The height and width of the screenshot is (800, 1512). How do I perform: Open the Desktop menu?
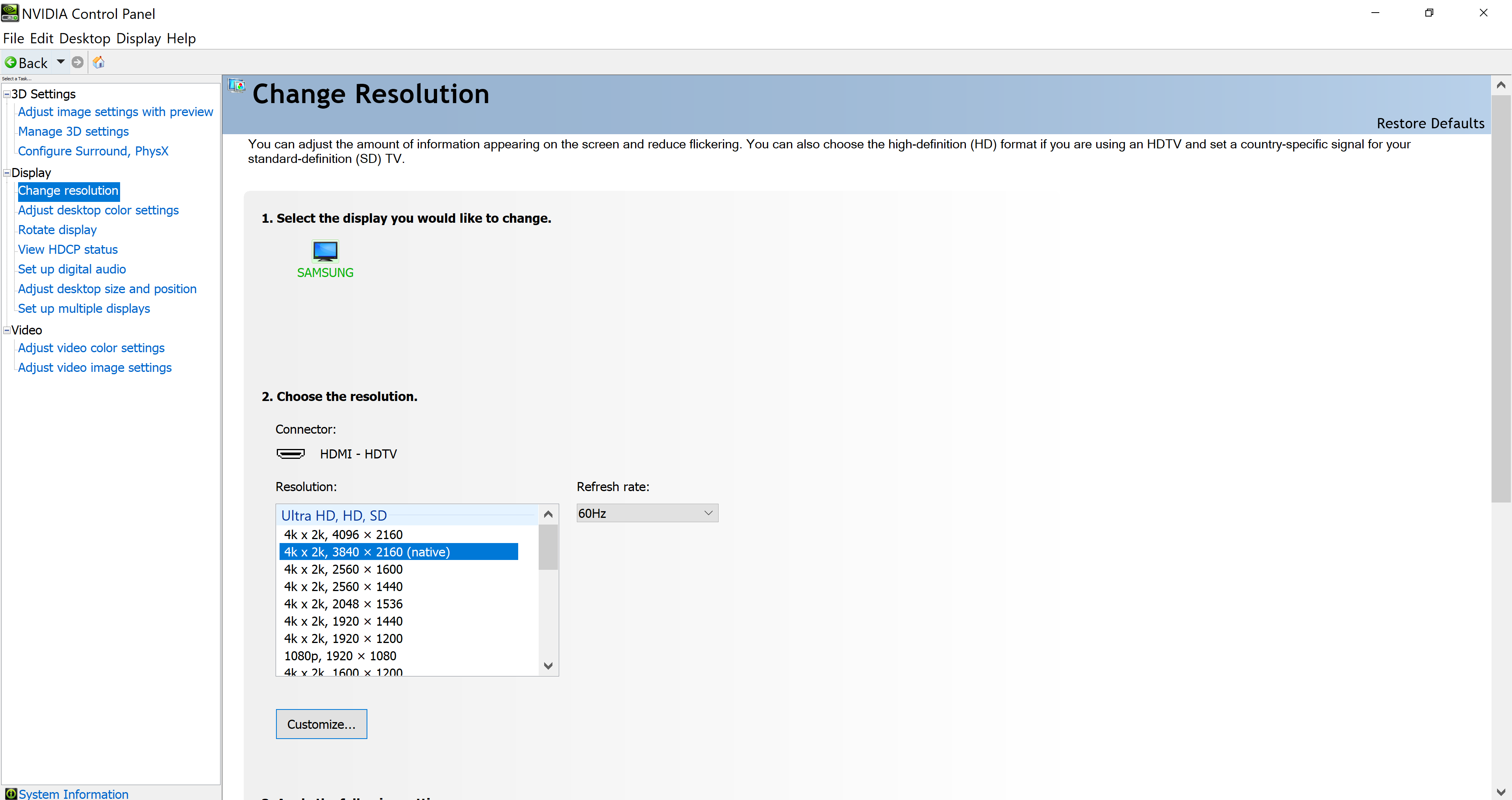[x=85, y=38]
